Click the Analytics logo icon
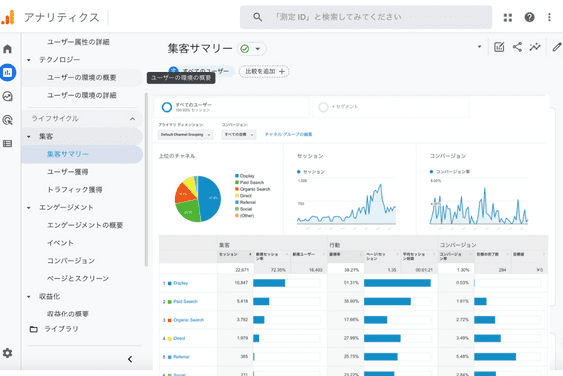The image size is (563, 376). 8,17
